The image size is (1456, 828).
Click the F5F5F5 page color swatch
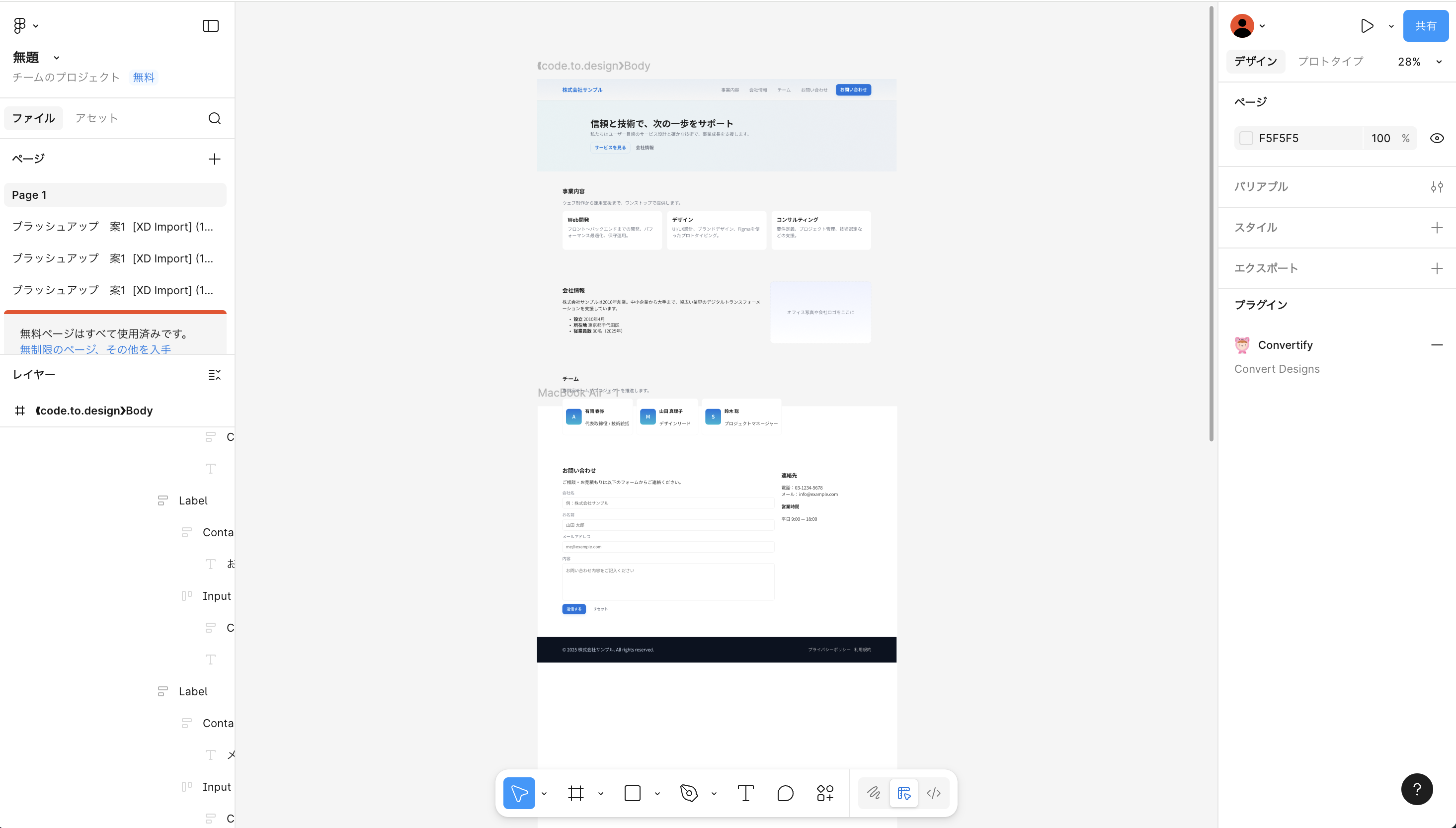tap(1246, 138)
